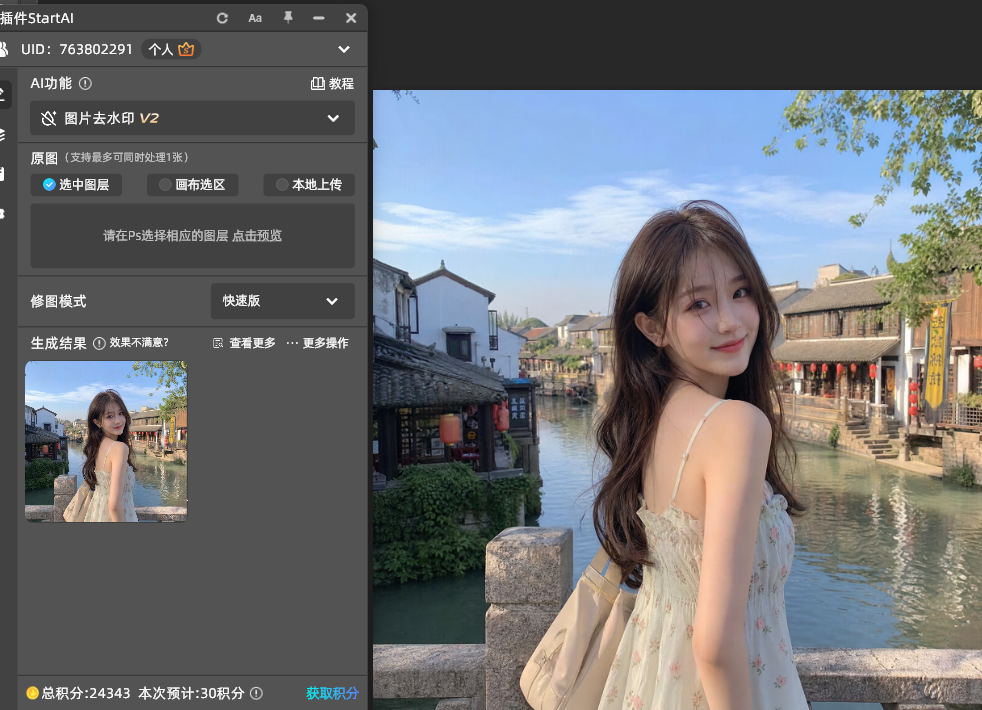
Task: Click the crown membership badge icon
Action: pos(186,49)
